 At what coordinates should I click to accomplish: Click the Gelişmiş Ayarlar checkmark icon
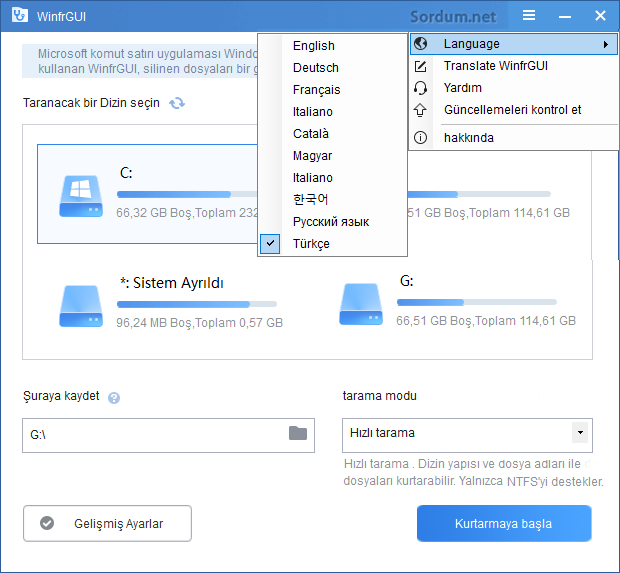tap(47, 523)
